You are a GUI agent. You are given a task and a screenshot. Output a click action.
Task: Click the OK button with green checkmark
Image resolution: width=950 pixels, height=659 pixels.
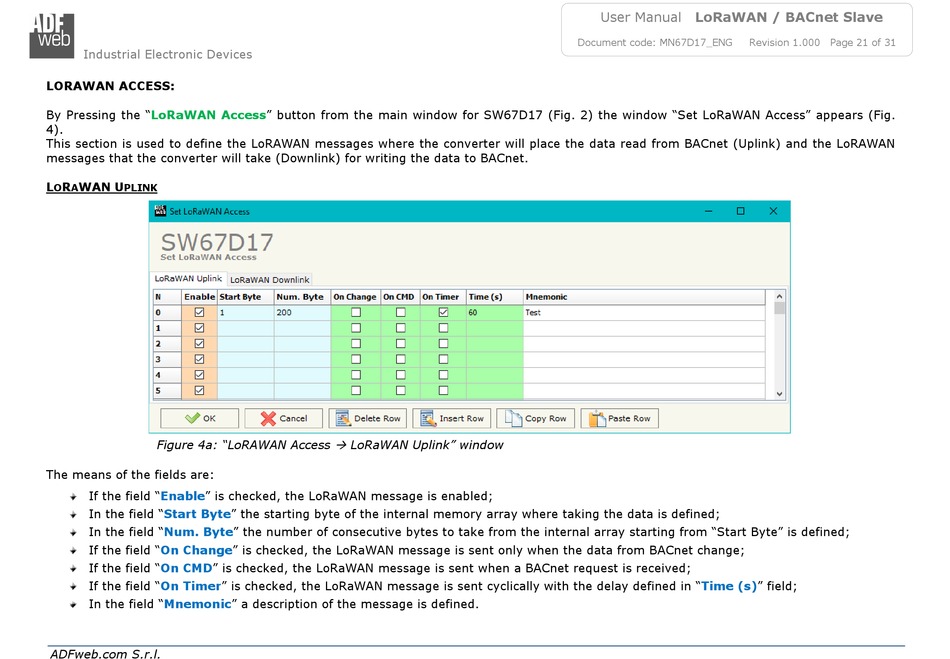click(200, 418)
